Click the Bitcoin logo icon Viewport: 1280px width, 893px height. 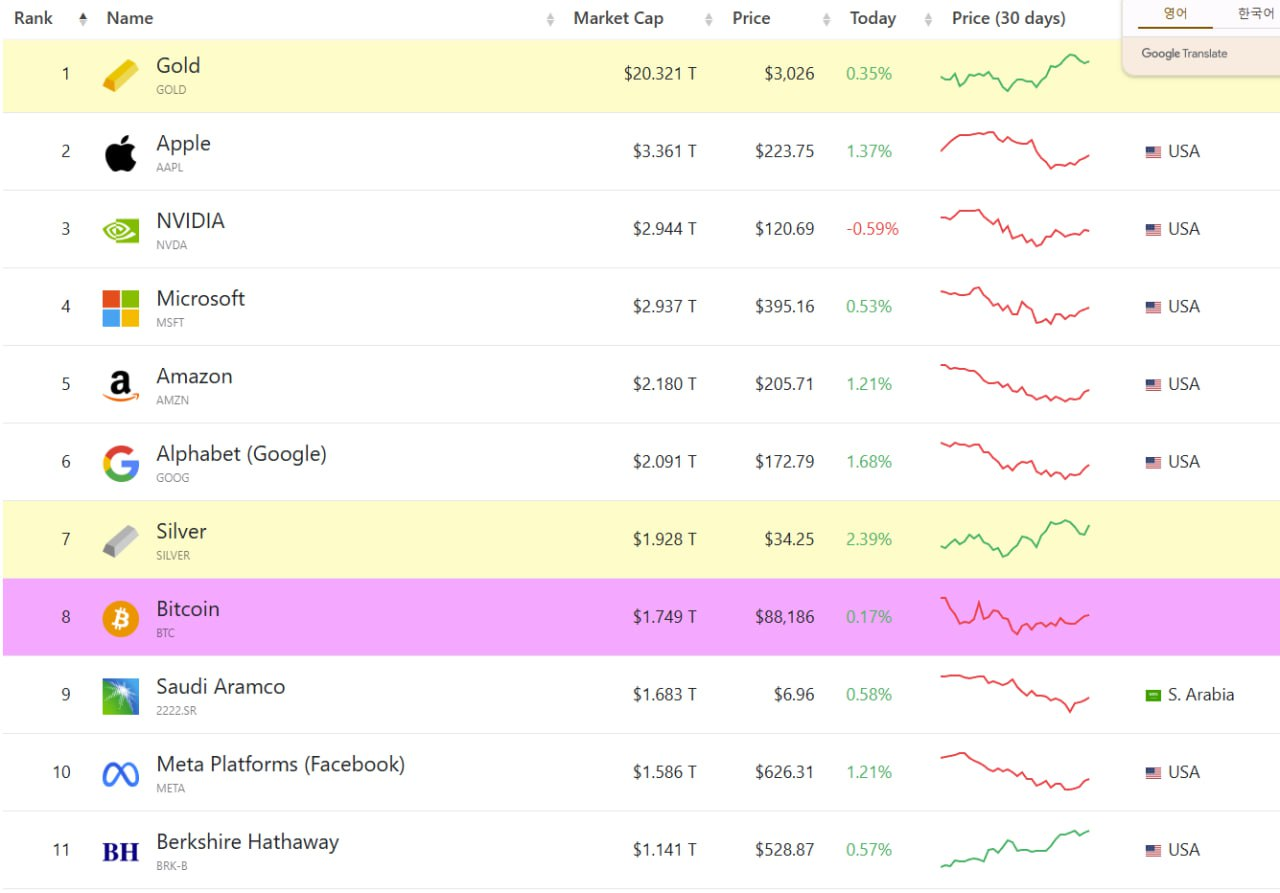click(121, 619)
